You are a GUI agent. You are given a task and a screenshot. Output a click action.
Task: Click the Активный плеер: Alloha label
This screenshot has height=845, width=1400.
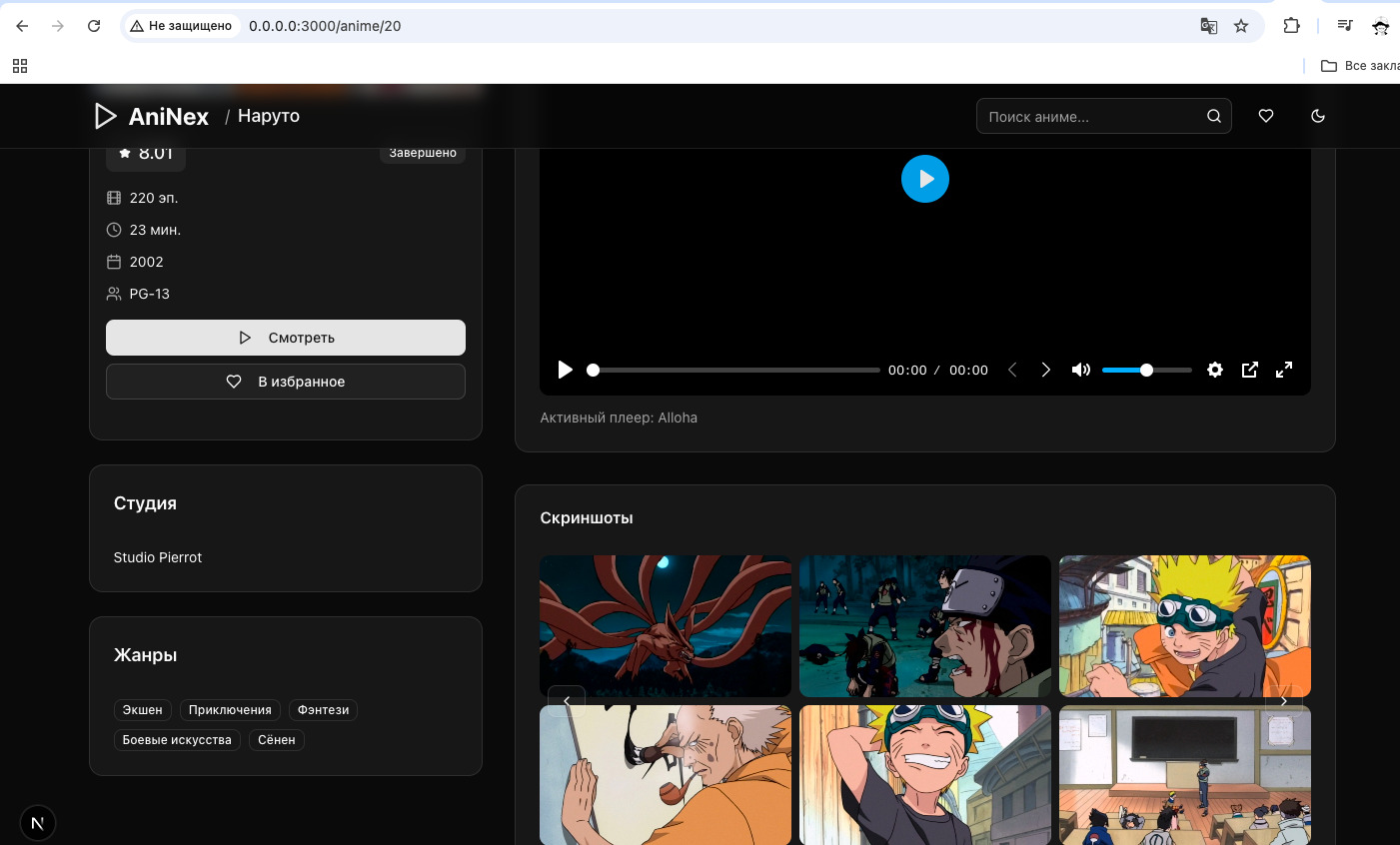[619, 418]
